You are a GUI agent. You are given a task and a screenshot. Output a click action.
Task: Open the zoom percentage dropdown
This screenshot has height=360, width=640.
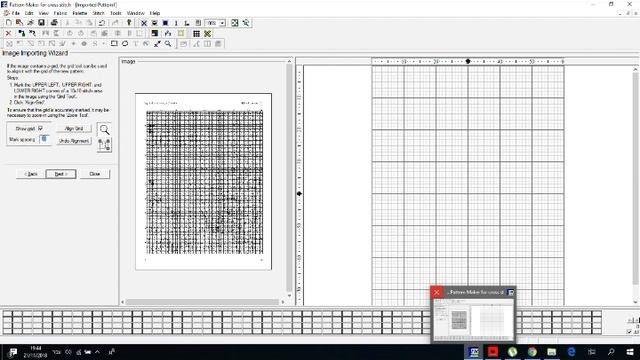click(222, 23)
